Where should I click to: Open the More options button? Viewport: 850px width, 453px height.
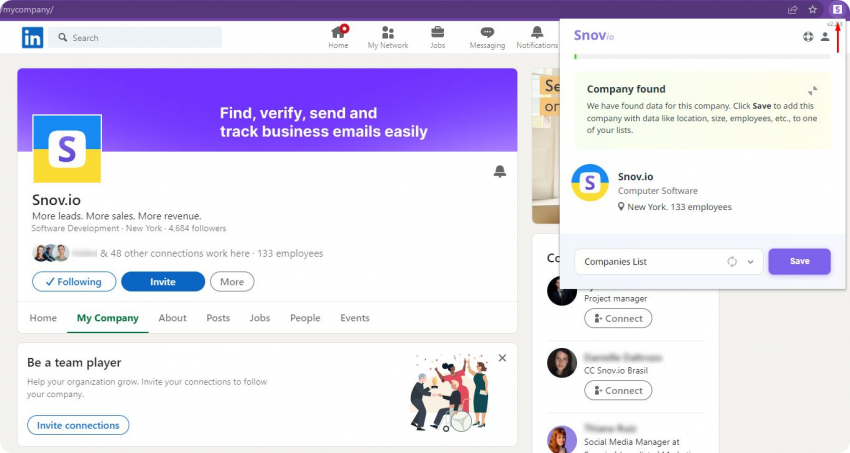tap(232, 282)
